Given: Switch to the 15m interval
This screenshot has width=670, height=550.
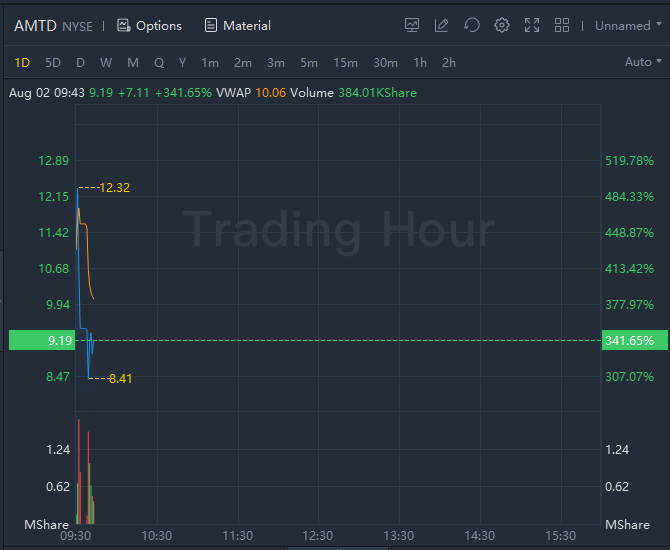Looking at the screenshot, I should [x=345, y=63].
